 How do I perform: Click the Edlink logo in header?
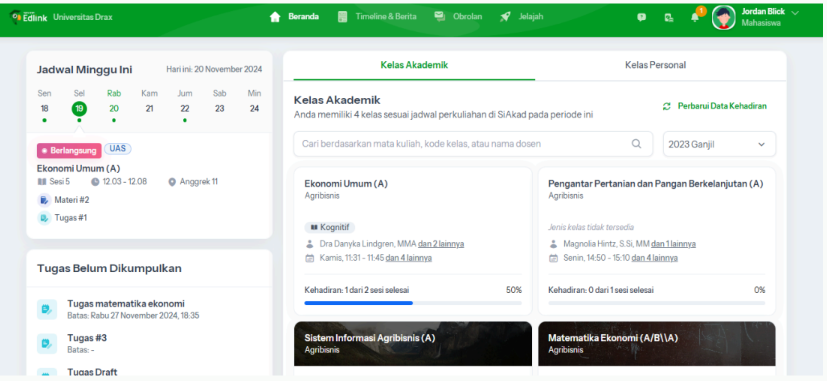tap(28, 17)
